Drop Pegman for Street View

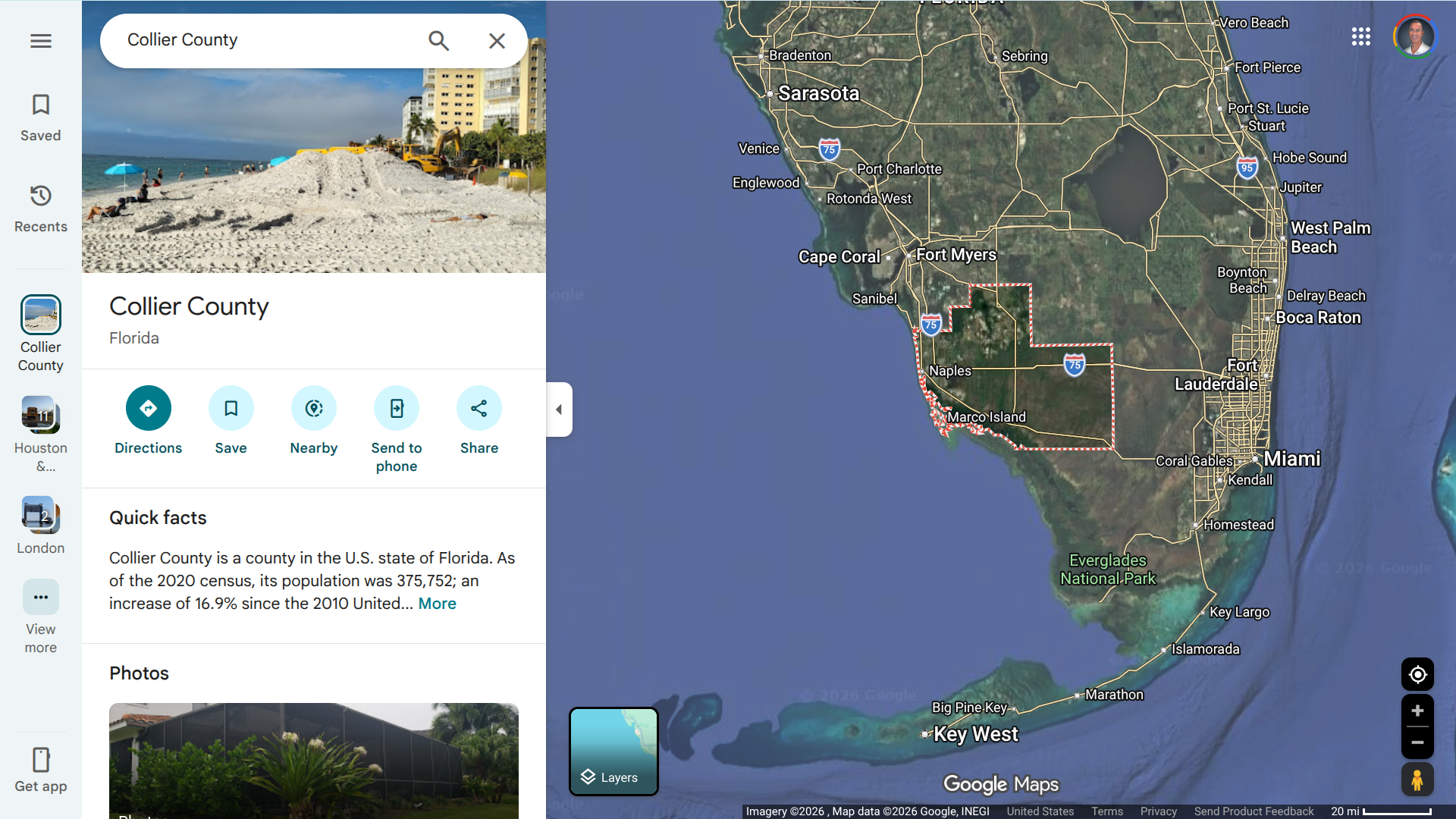[1417, 780]
